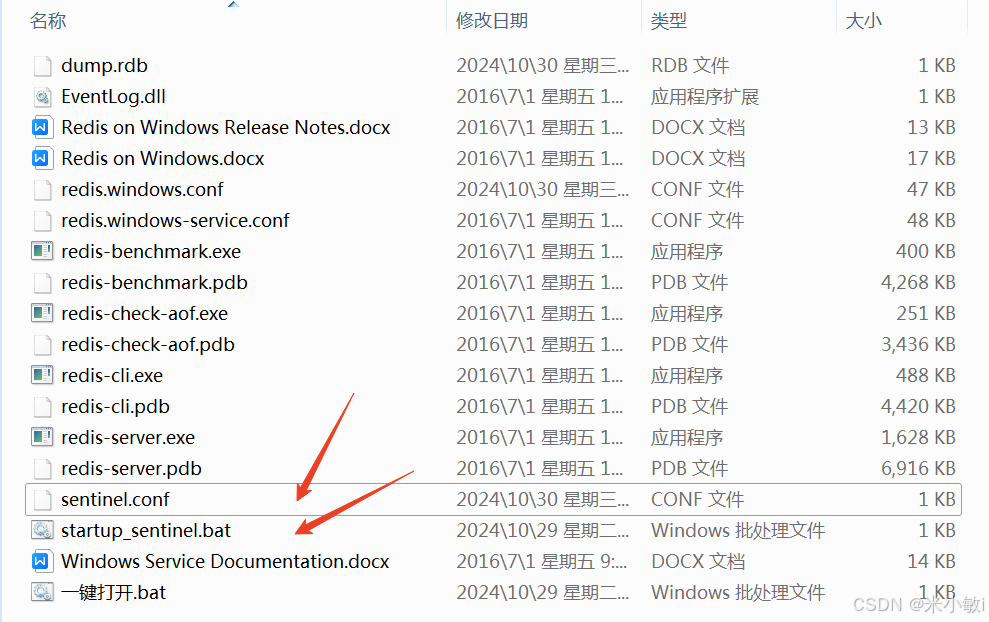This screenshot has width=989, height=622.
Task: Select the file name EventLog.dll
Action: pos(114,97)
